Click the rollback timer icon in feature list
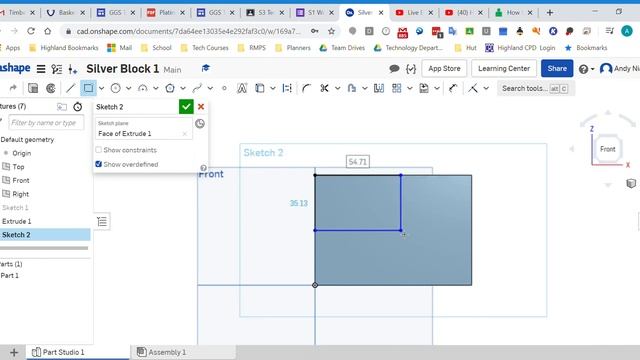Image resolution: width=640 pixels, height=360 pixels. (78, 107)
